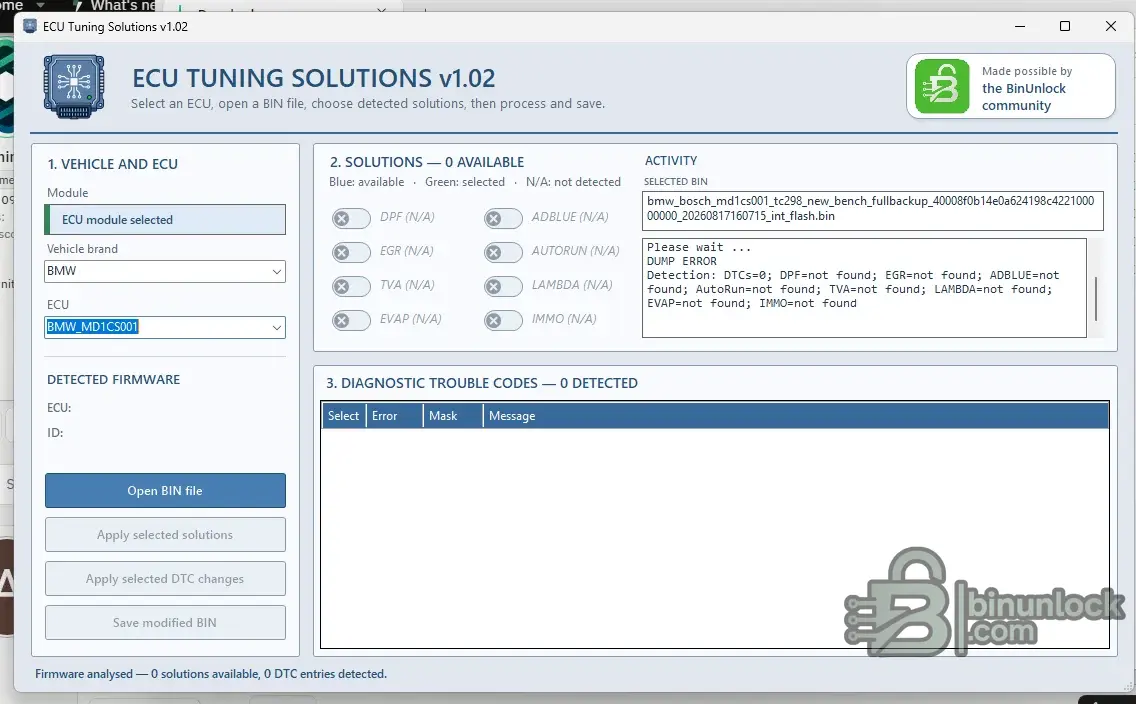Click the DETECTED FIRMWARE heading
Screen dimensions: 1136x704
click(114, 380)
